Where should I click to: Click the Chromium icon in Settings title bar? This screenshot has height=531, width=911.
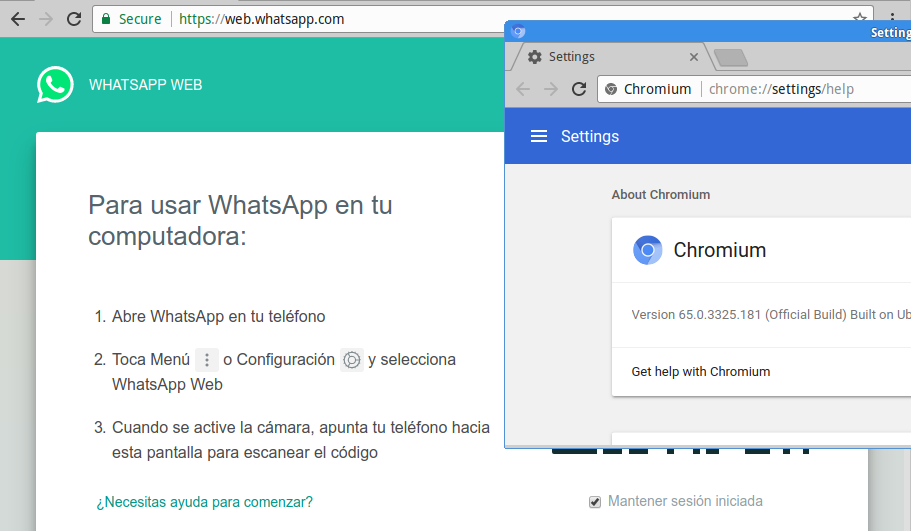pyautogui.click(x=518, y=32)
